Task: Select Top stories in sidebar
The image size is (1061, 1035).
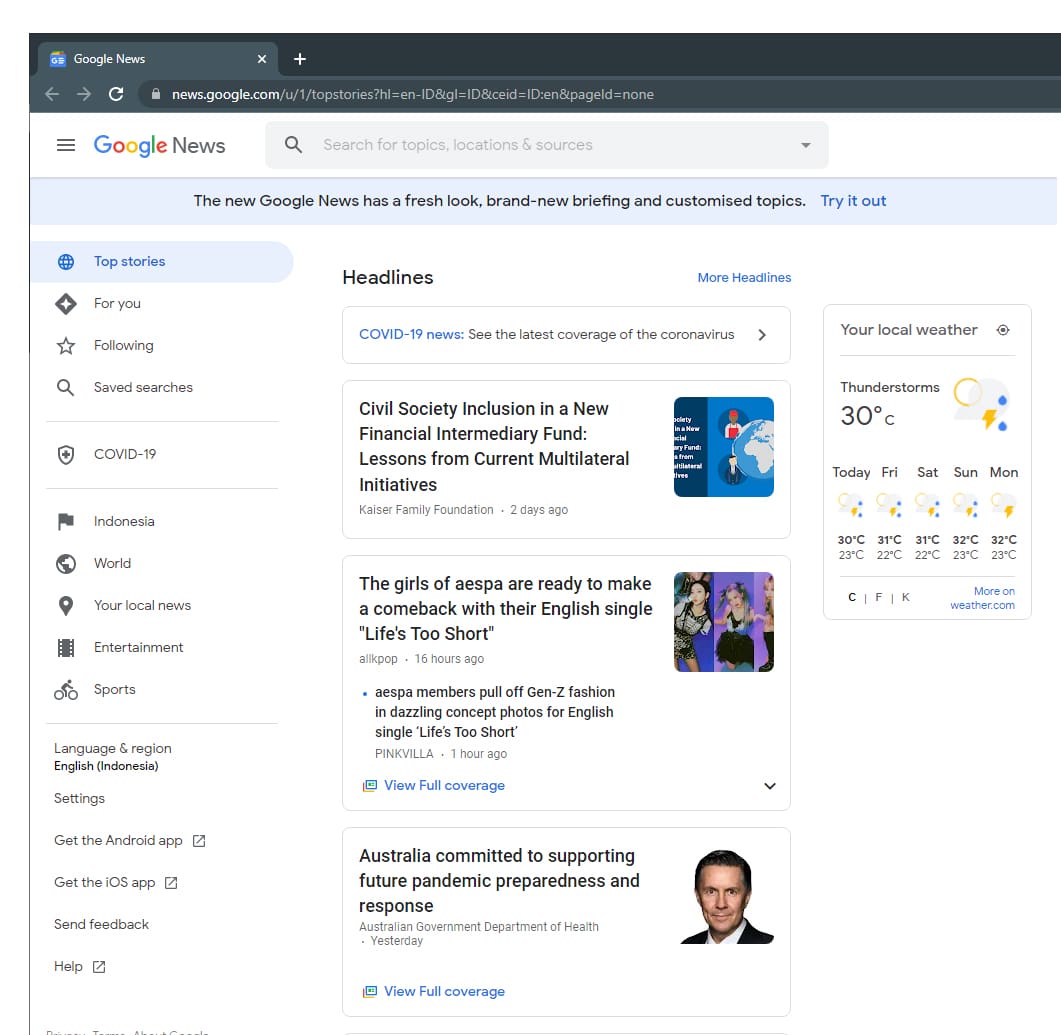Action: pos(162,262)
